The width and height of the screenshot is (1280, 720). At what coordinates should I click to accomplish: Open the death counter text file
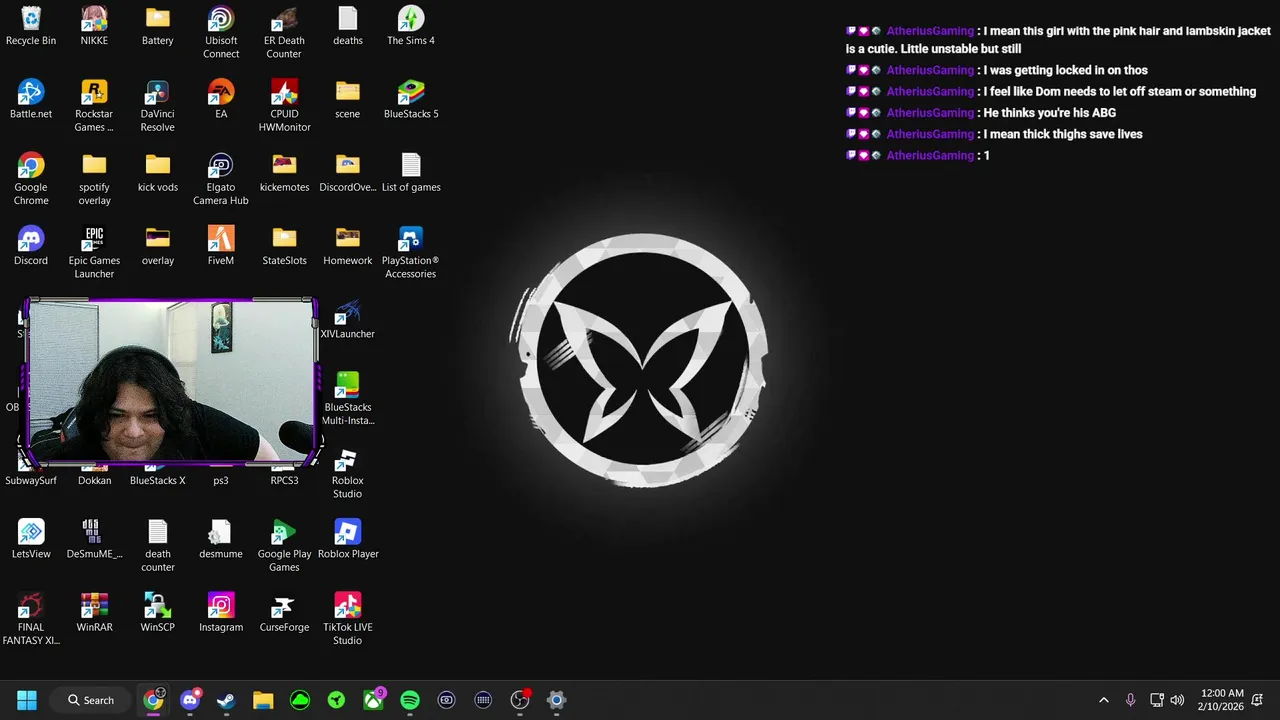pos(157,546)
